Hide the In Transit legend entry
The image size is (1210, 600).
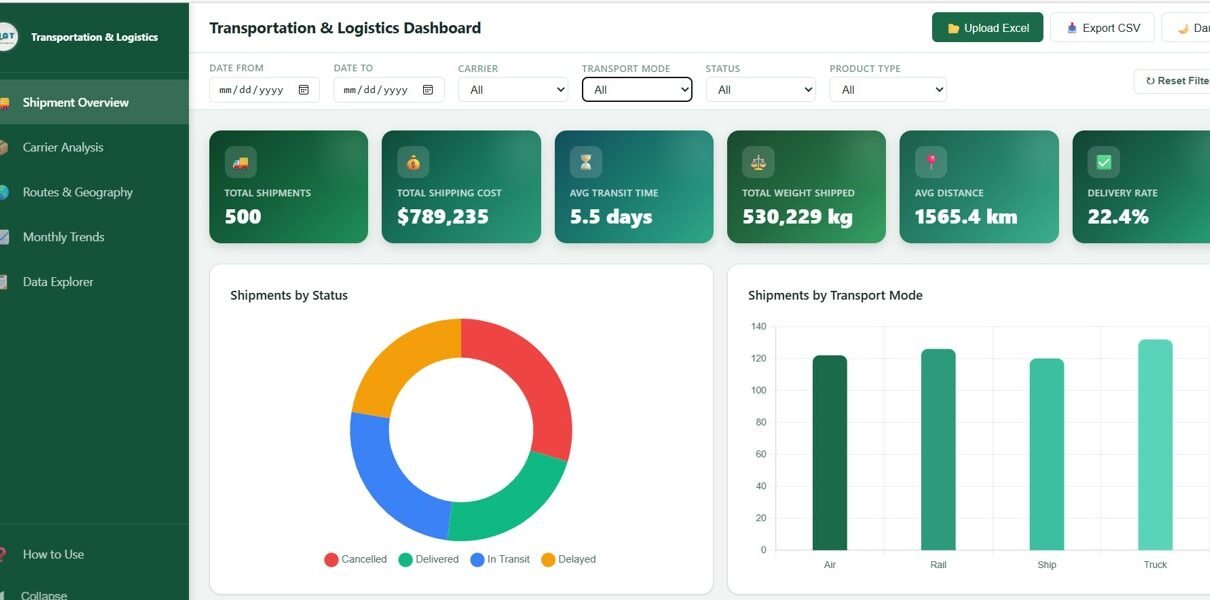pos(500,560)
